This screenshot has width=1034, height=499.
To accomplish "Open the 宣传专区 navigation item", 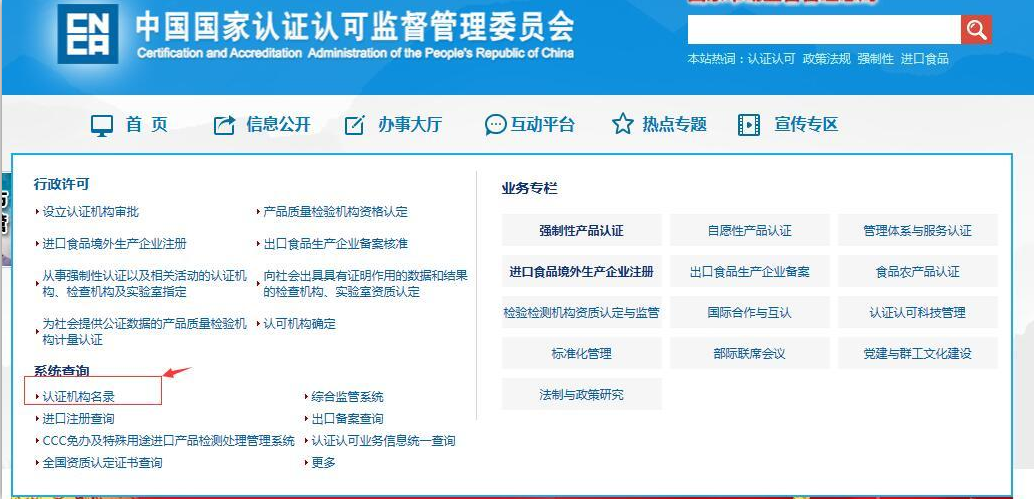I will [x=806, y=125].
